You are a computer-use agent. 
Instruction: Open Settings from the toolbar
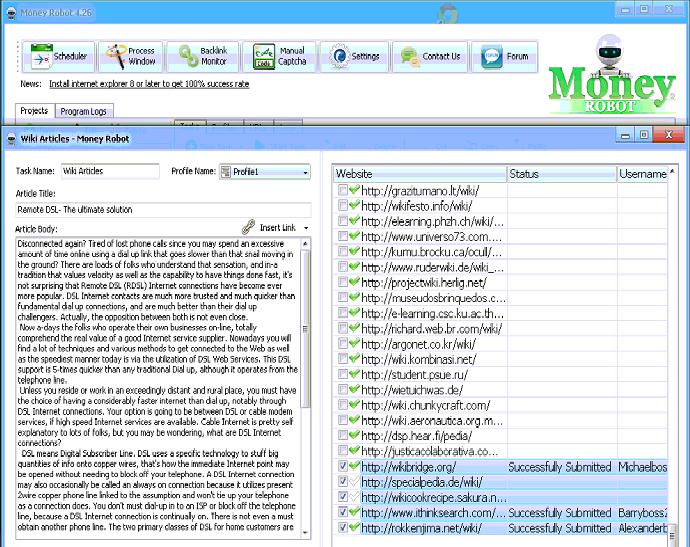(x=355, y=56)
